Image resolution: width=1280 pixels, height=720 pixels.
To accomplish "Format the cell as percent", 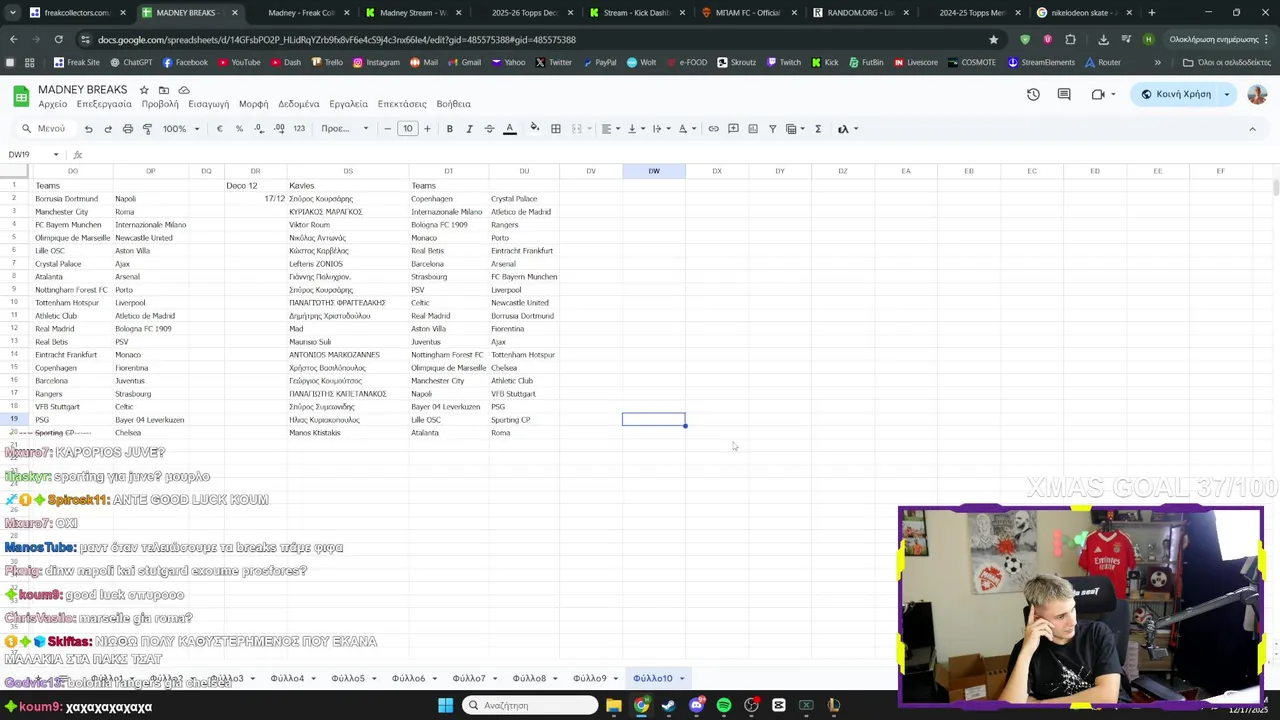I will [239, 129].
